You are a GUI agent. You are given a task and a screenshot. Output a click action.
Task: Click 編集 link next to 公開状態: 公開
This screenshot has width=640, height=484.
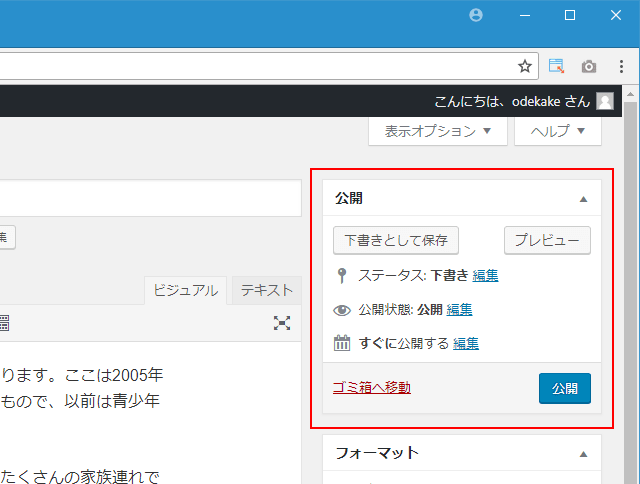tap(459, 310)
